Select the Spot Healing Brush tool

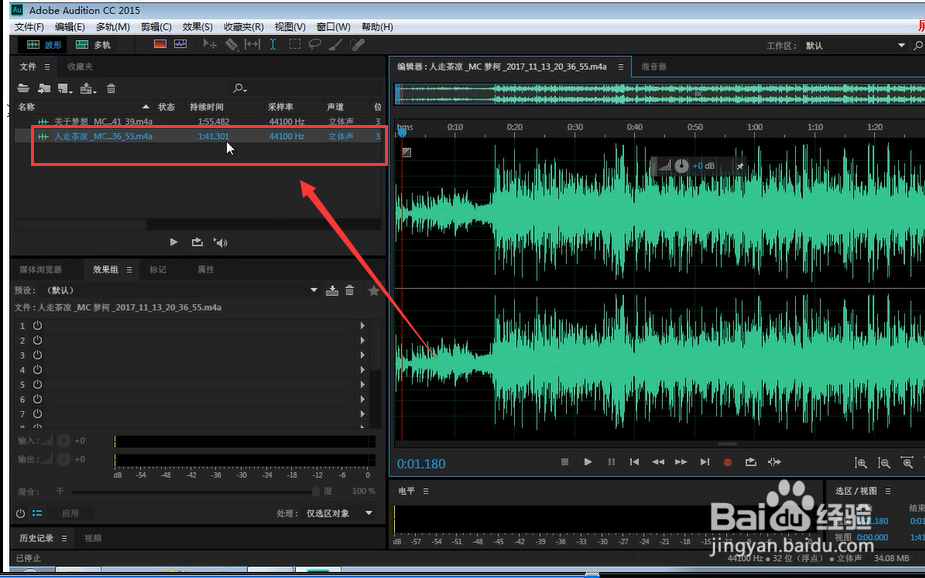pyautogui.click(x=357, y=44)
